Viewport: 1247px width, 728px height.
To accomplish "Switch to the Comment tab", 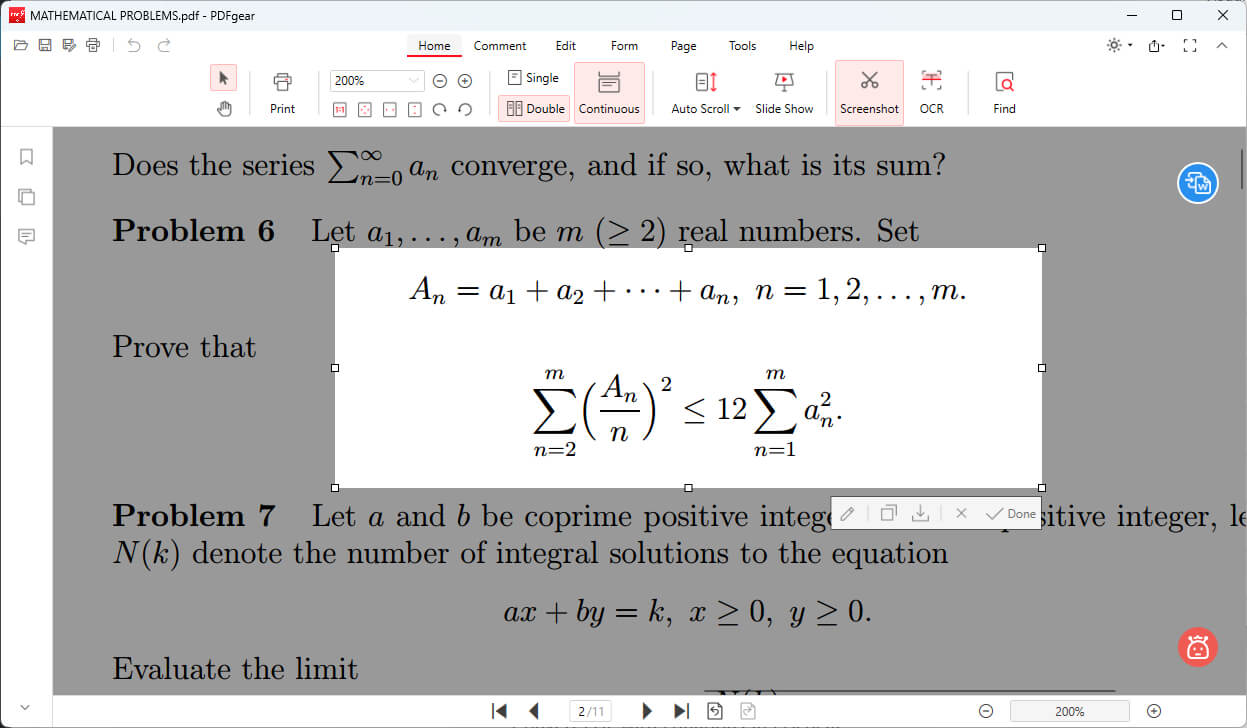I will click(500, 46).
